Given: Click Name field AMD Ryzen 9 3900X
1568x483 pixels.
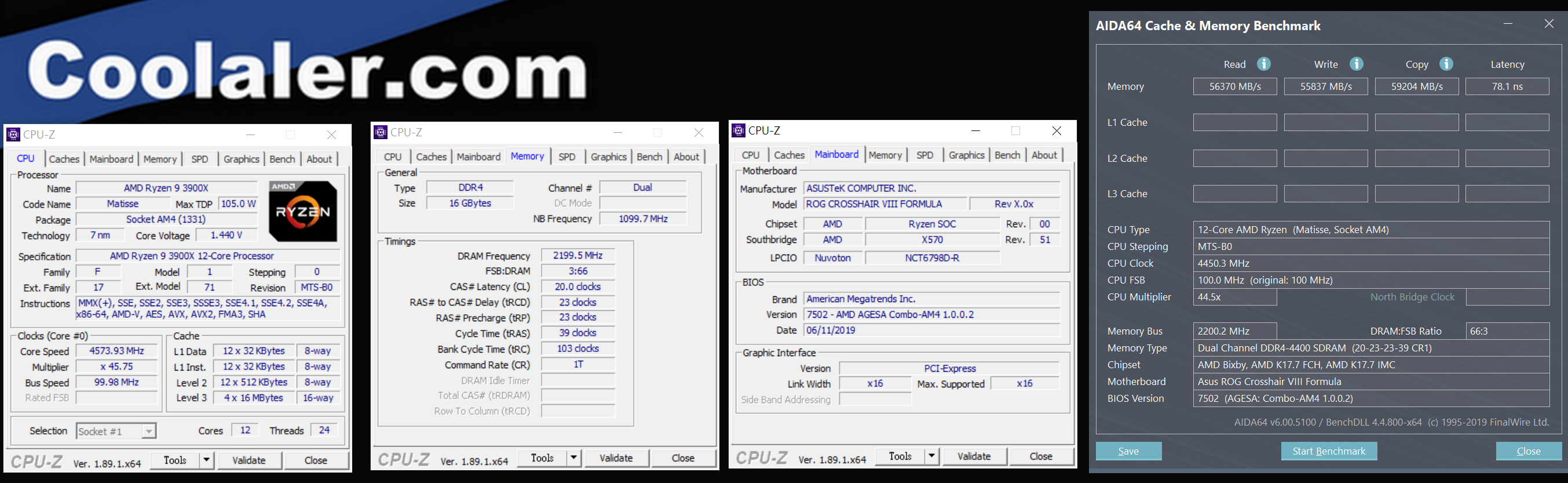Looking at the screenshot, I should (x=166, y=188).
